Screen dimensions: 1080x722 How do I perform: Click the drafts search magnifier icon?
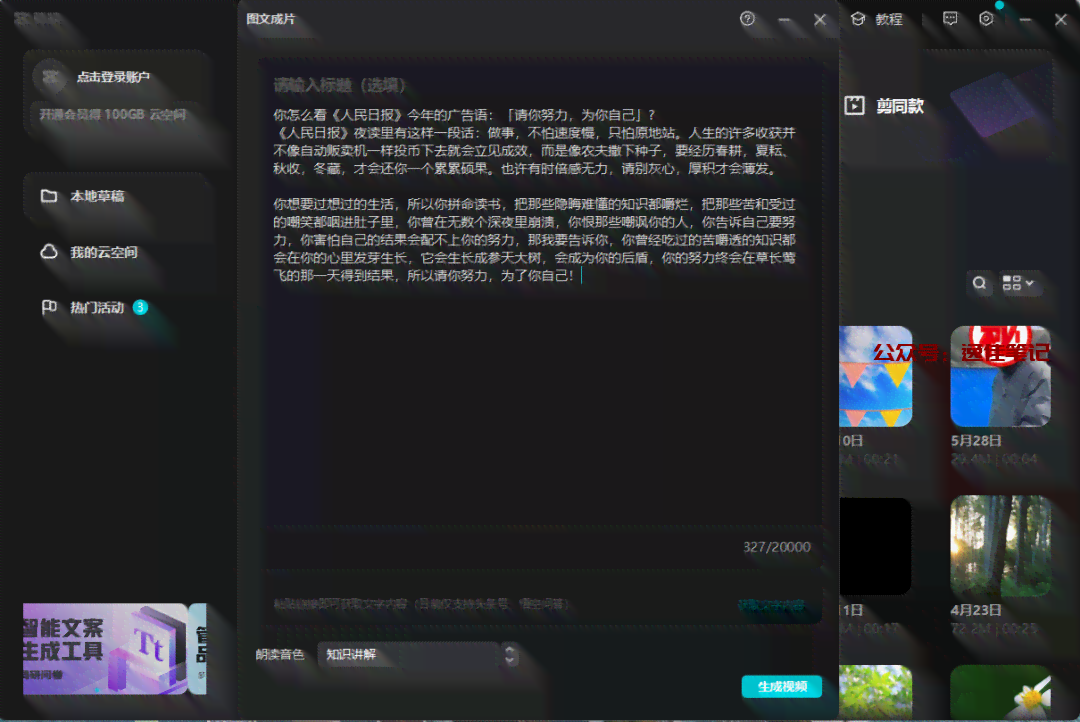(979, 283)
